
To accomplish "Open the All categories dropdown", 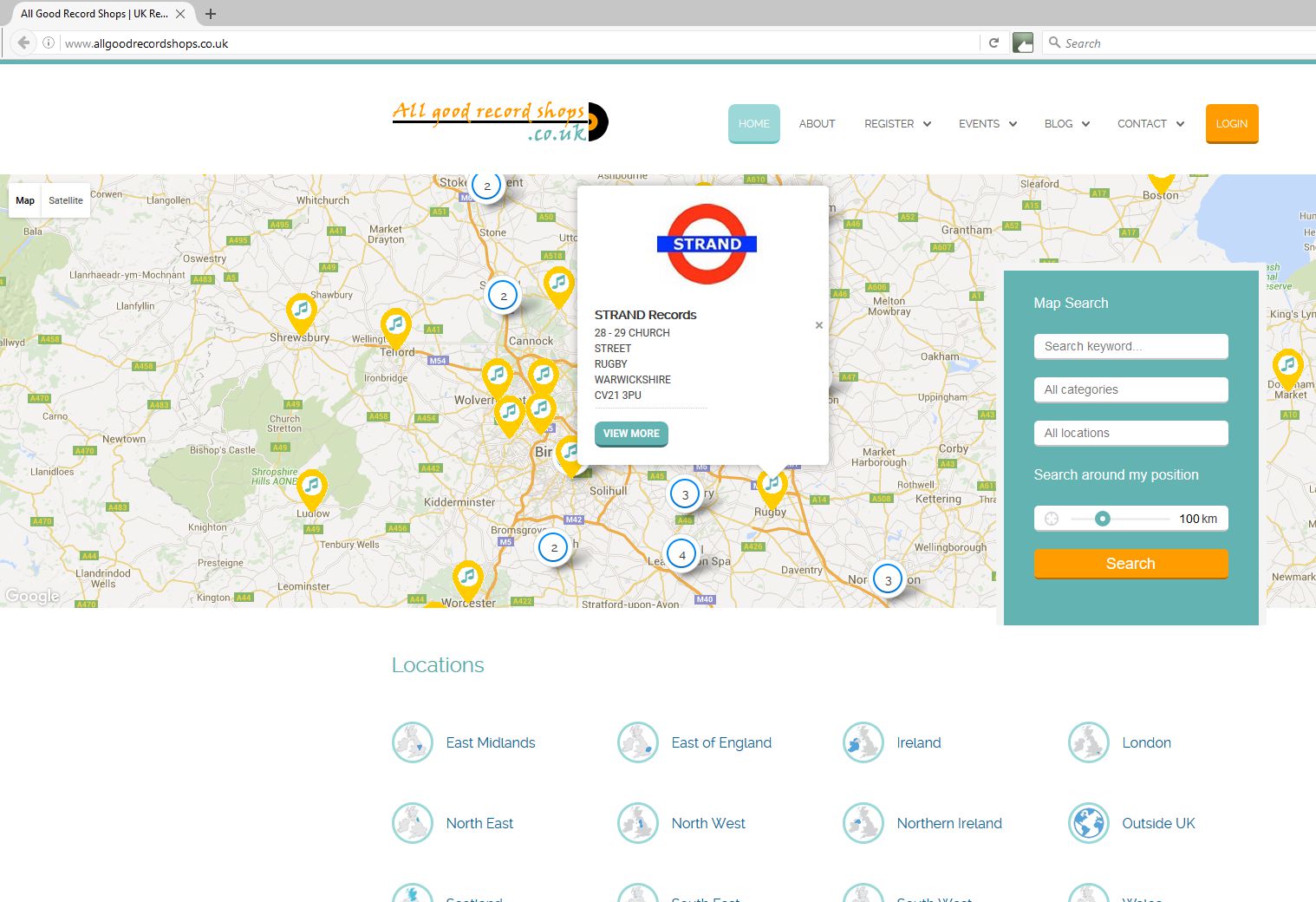I will click(1130, 389).
